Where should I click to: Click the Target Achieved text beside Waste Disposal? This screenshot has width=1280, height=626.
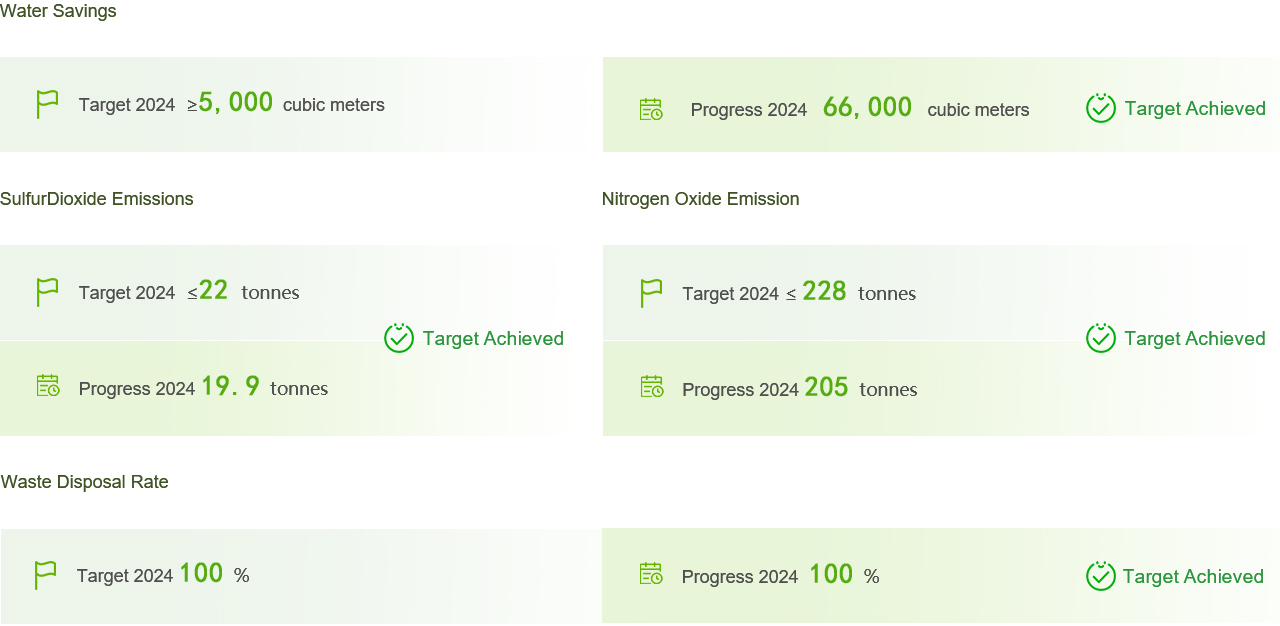click(1193, 576)
